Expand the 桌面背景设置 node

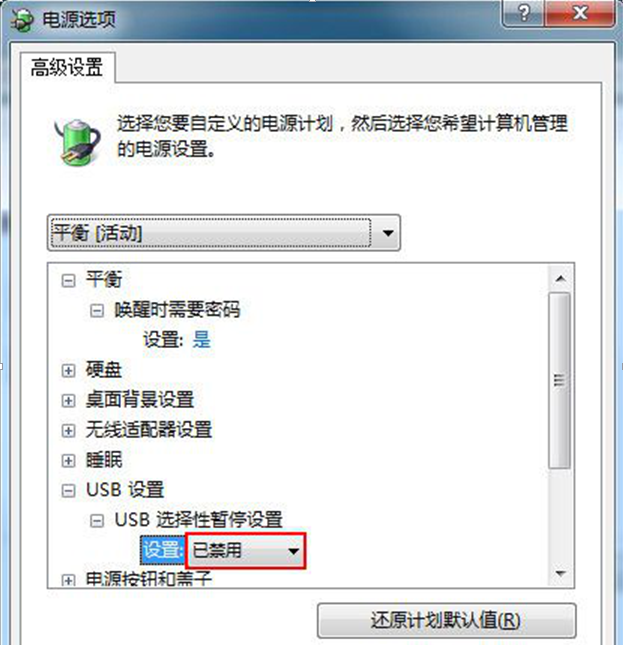(68, 401)
